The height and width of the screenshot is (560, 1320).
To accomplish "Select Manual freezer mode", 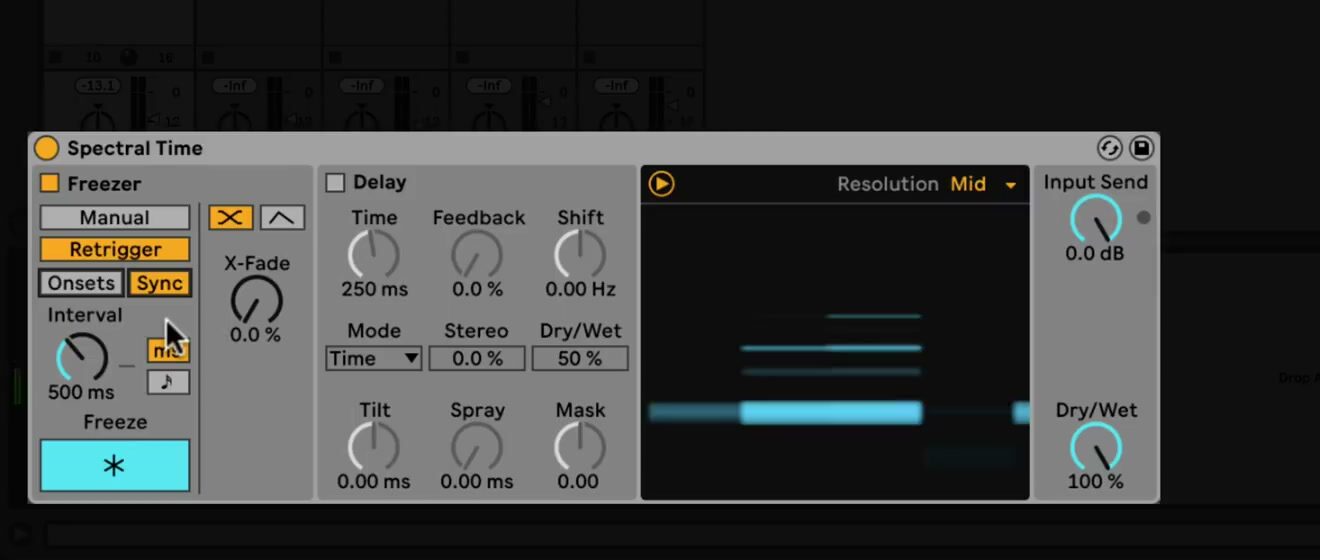I will pos(115,218).
